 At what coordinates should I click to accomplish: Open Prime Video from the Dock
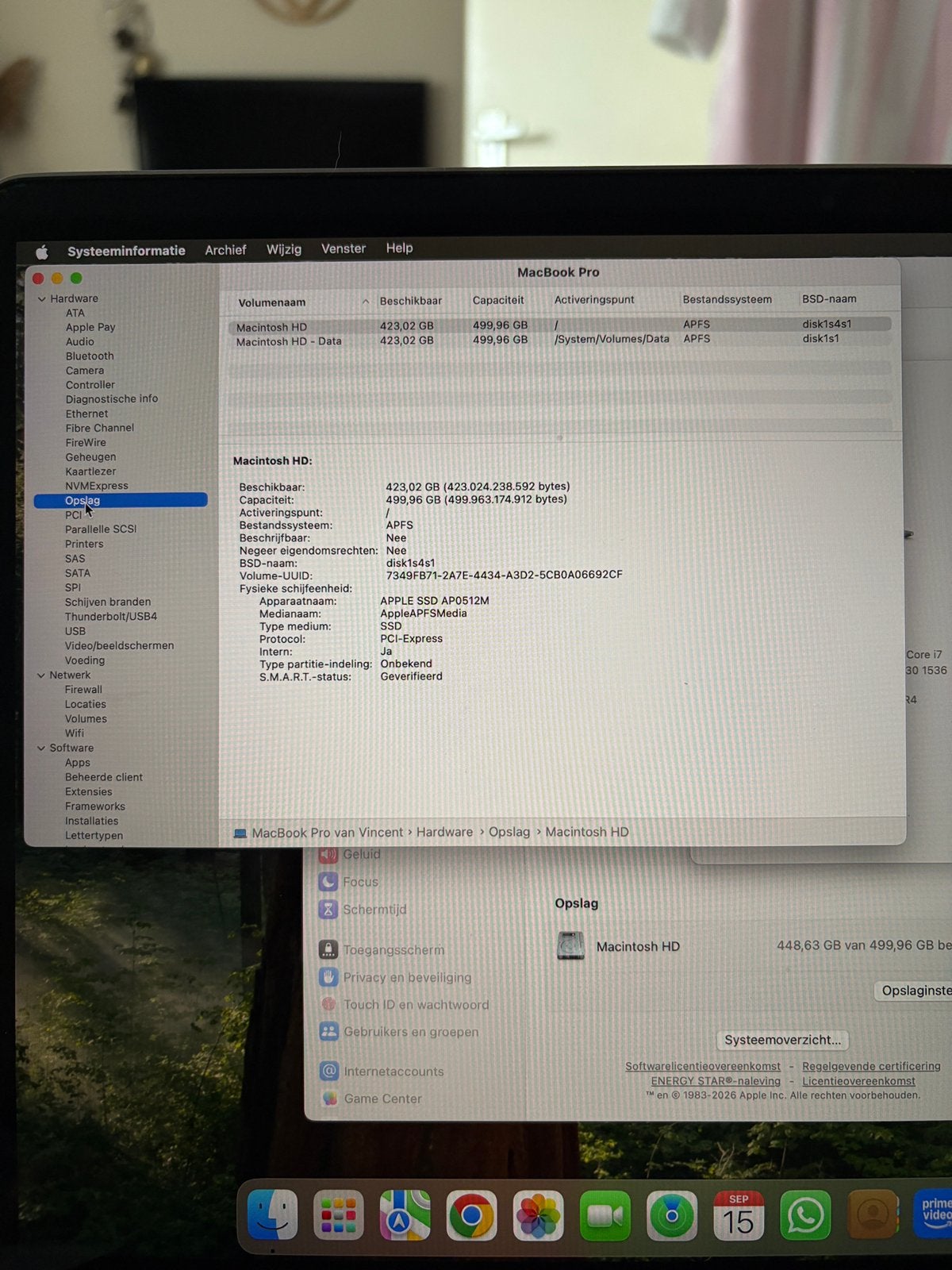click(x=933, y=1214)
